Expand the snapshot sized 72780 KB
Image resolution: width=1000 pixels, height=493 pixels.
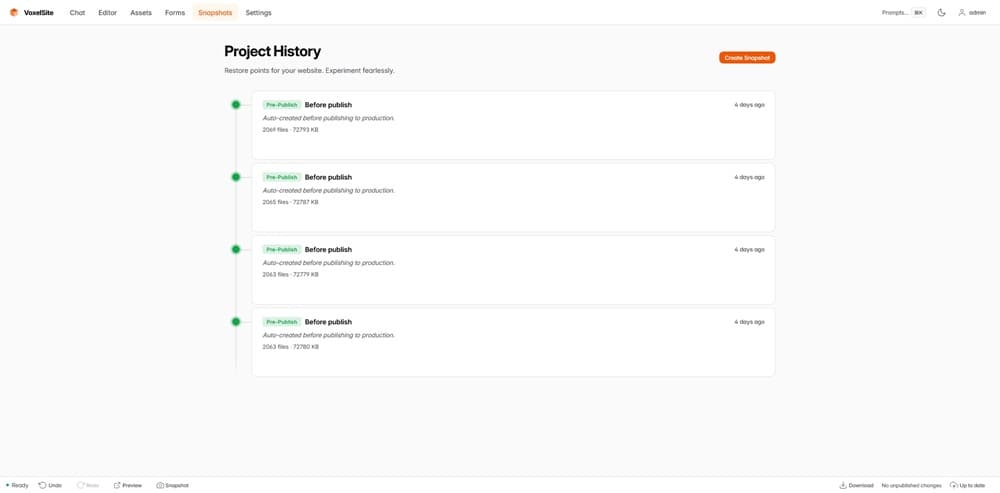pyautogui.click(x=513, y=342)
